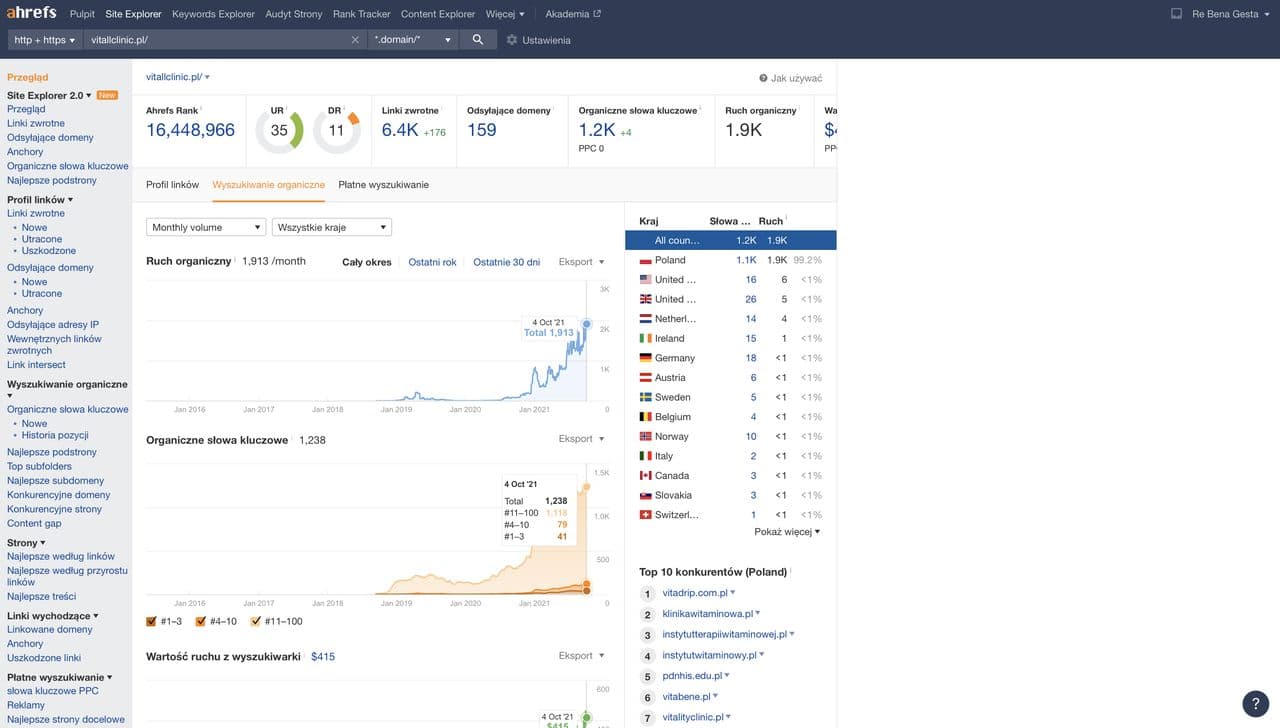The image size is (1280, 728).
Task: Open Ustawienia settings gear
Action: [512, 40]
